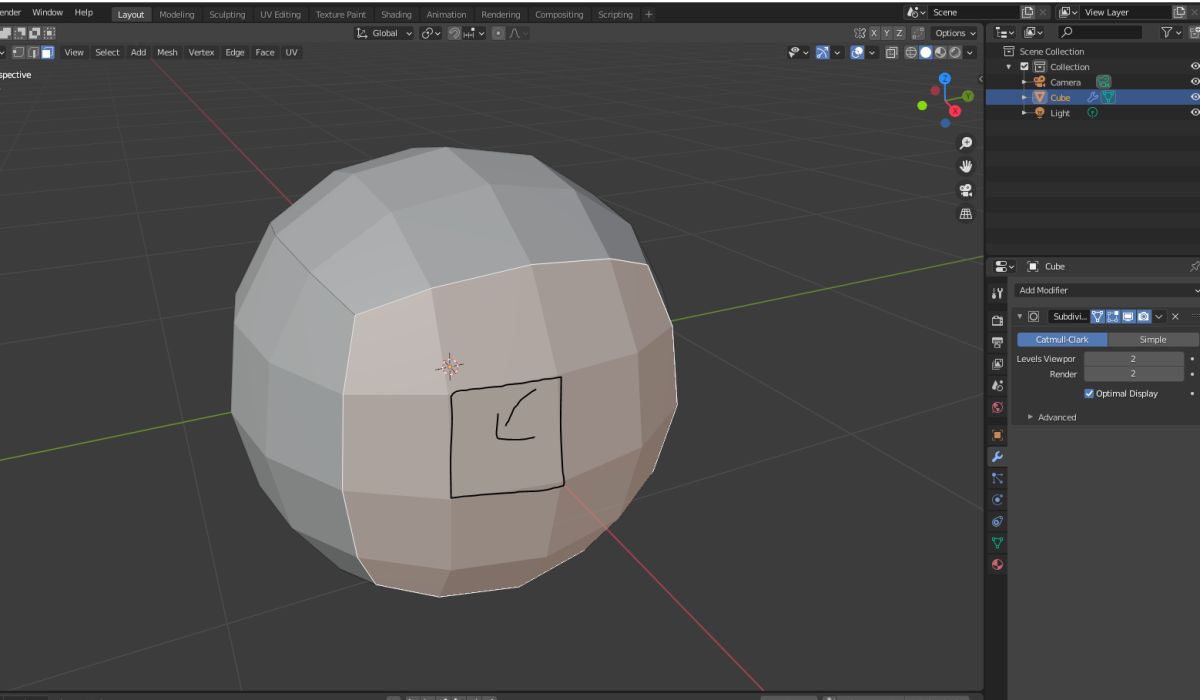Open the Material properties tab icon

(x=997, y=564)
